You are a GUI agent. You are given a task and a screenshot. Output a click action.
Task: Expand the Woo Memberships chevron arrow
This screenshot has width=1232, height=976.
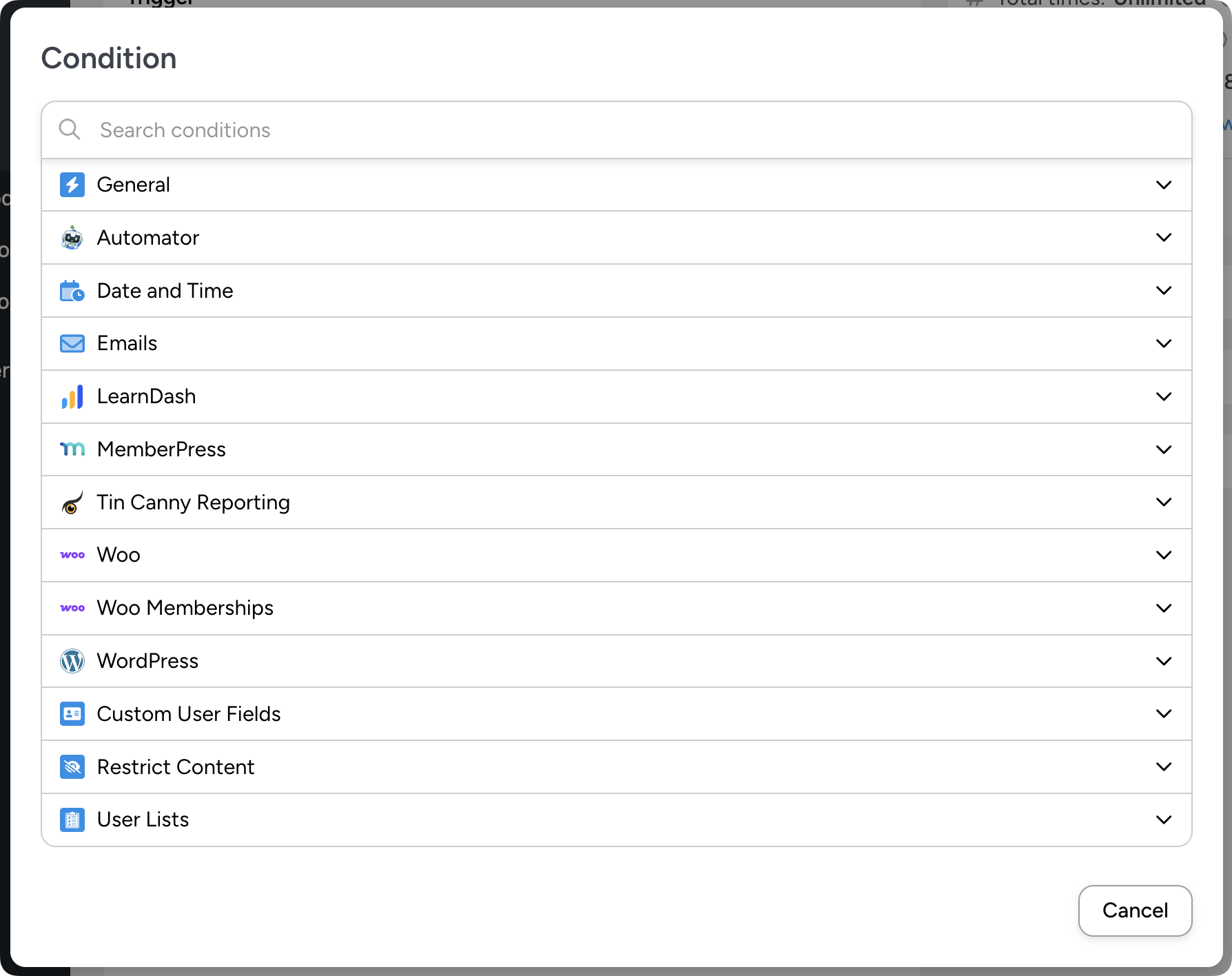click(1164, 608)
